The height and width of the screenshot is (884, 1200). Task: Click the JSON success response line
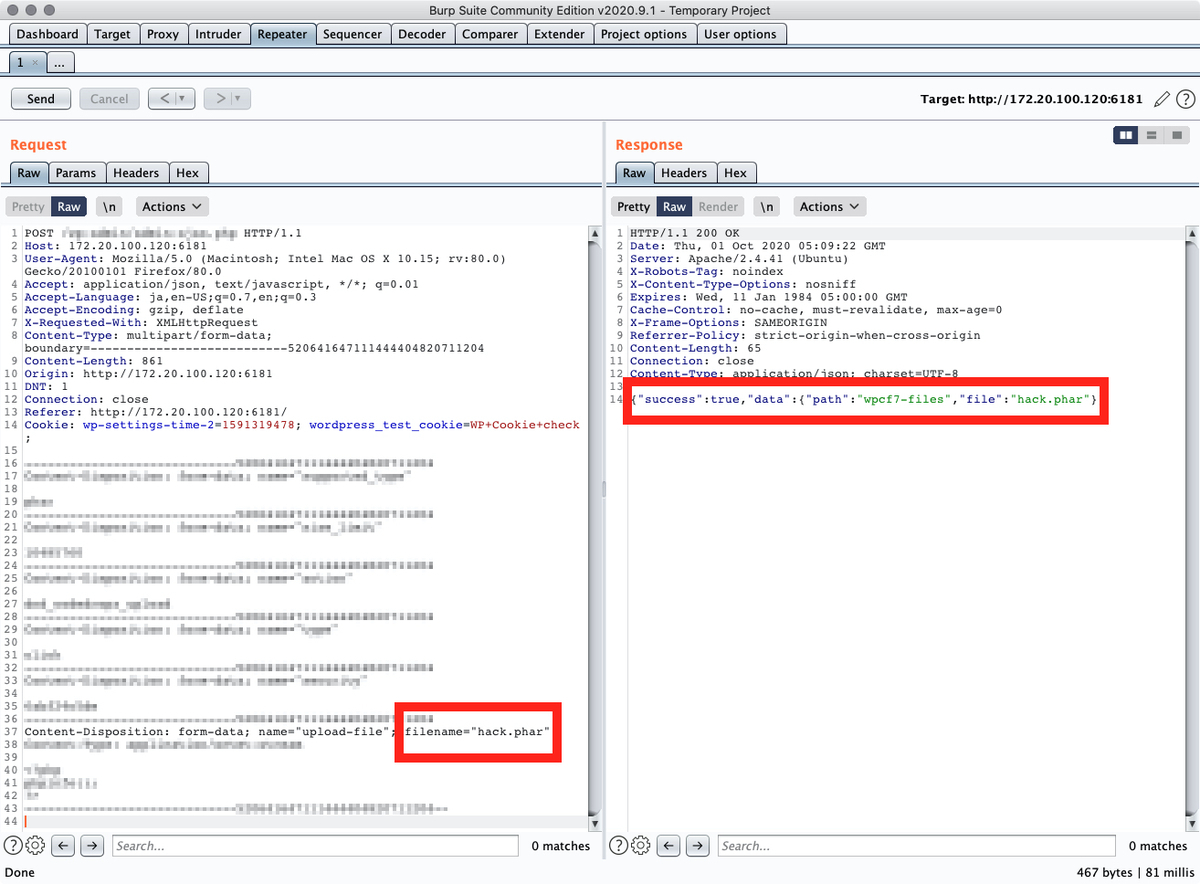click(864, 400)
